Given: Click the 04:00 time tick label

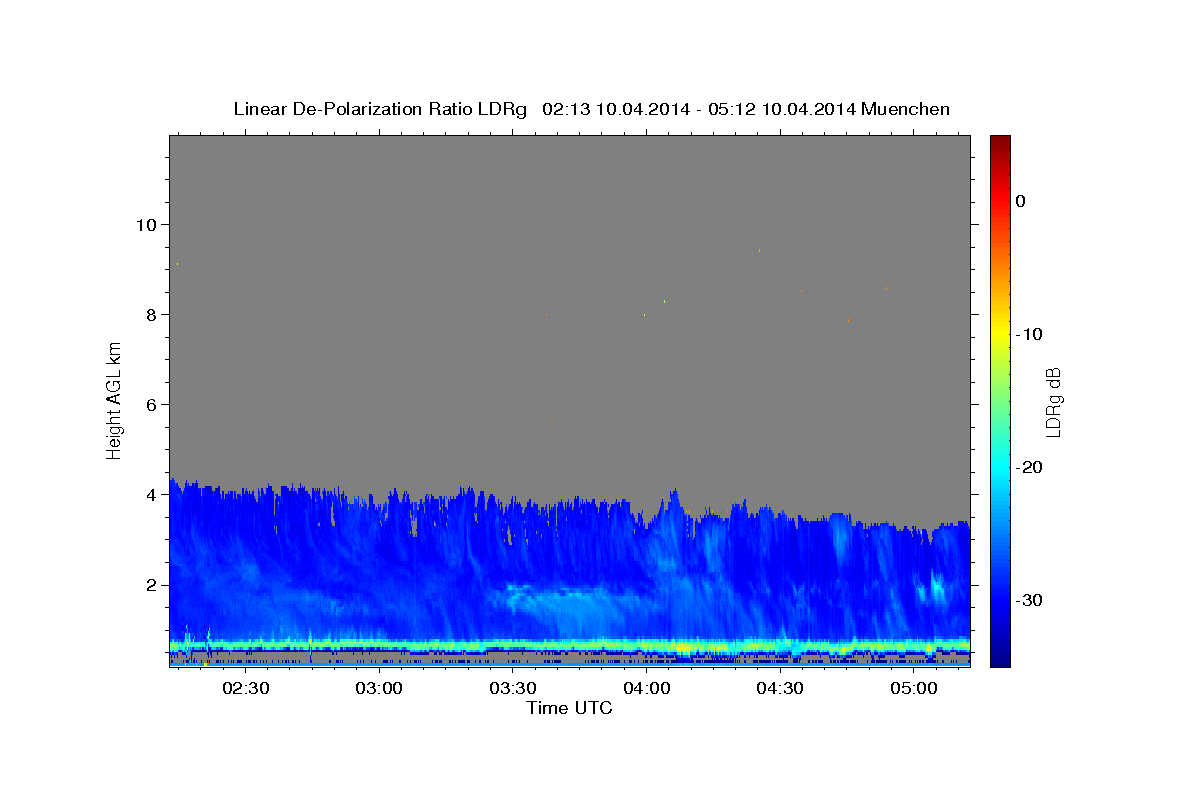Looking at the screenshot, I should (x=647, y=688).
